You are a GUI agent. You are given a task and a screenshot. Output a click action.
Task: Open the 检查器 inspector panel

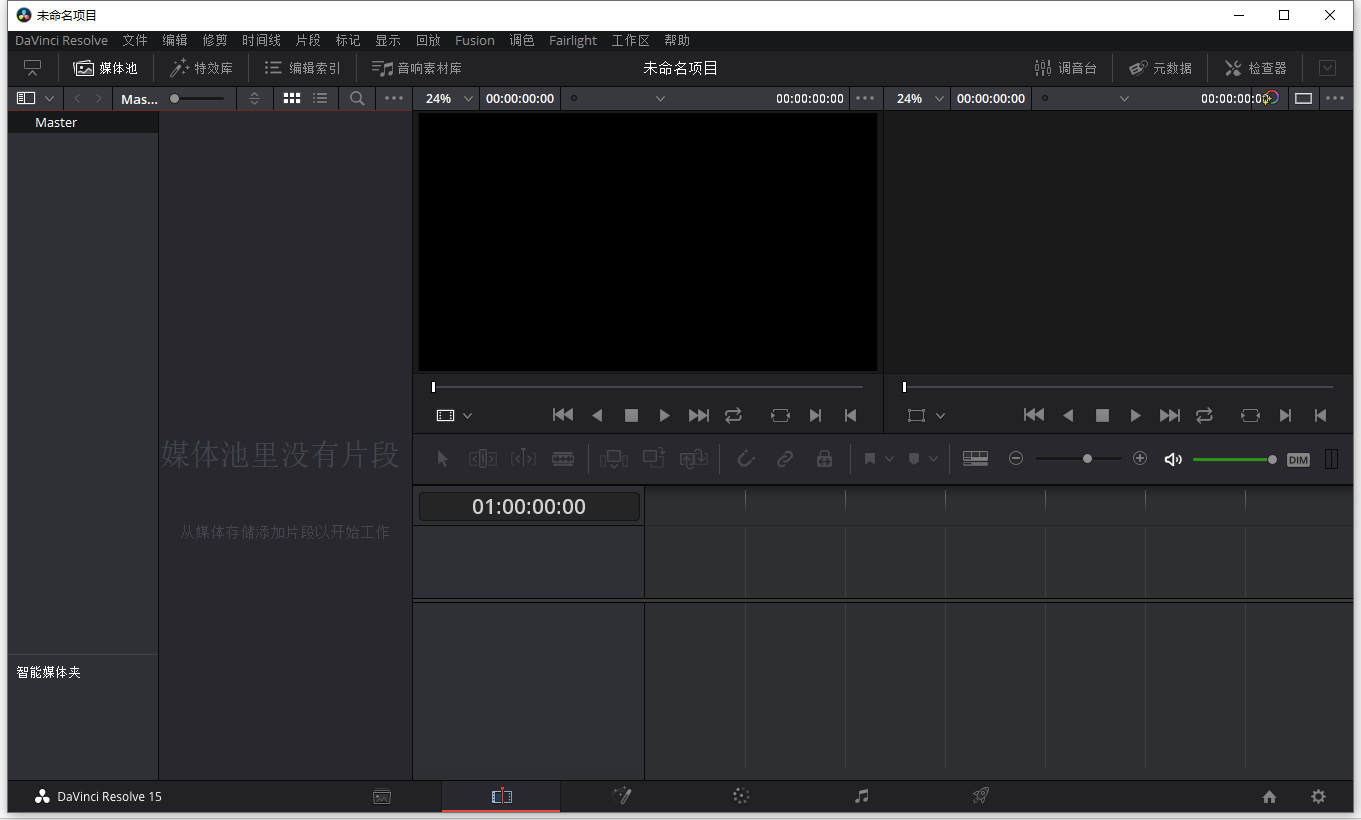(x=1256, y=68)
